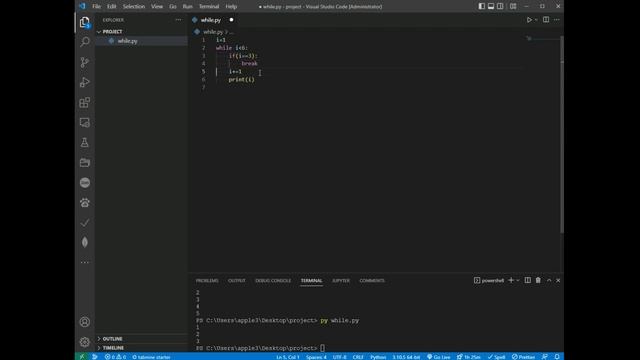This screenshot has height=360, width=640.
Task: Show additional views with activity bar ellipsis
Action: (x=84, y=262)
